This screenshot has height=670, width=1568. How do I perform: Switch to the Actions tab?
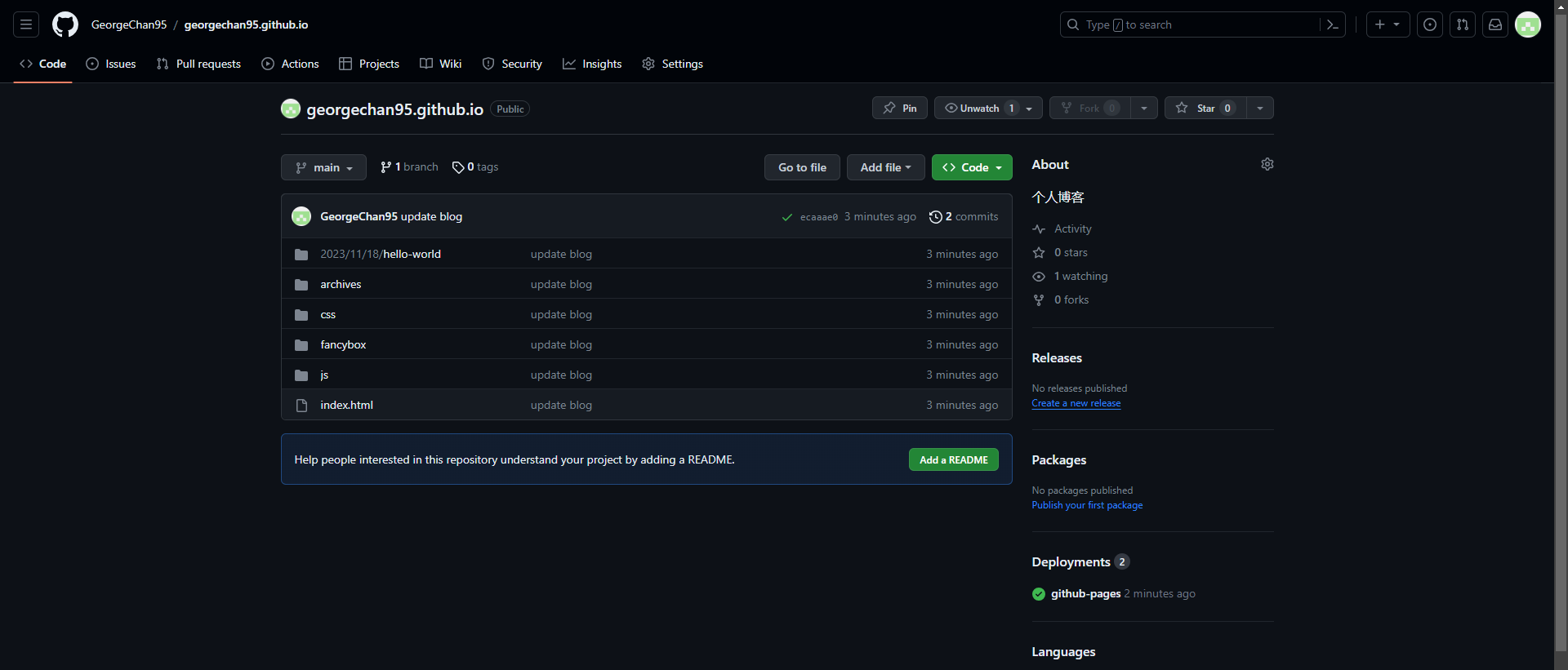point(290,64)
